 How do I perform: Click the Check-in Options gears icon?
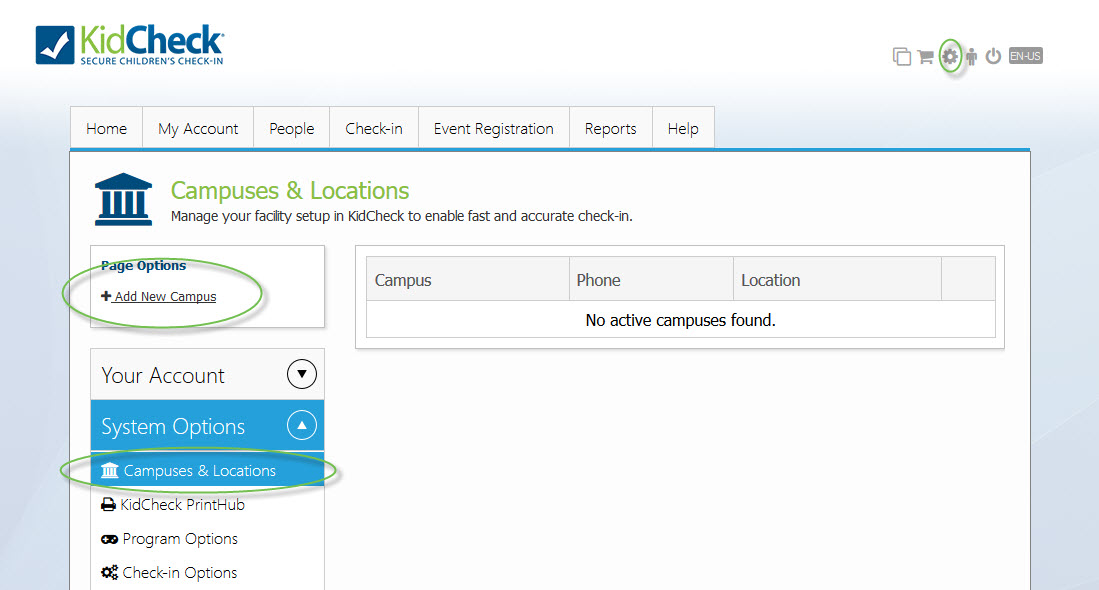109,572
